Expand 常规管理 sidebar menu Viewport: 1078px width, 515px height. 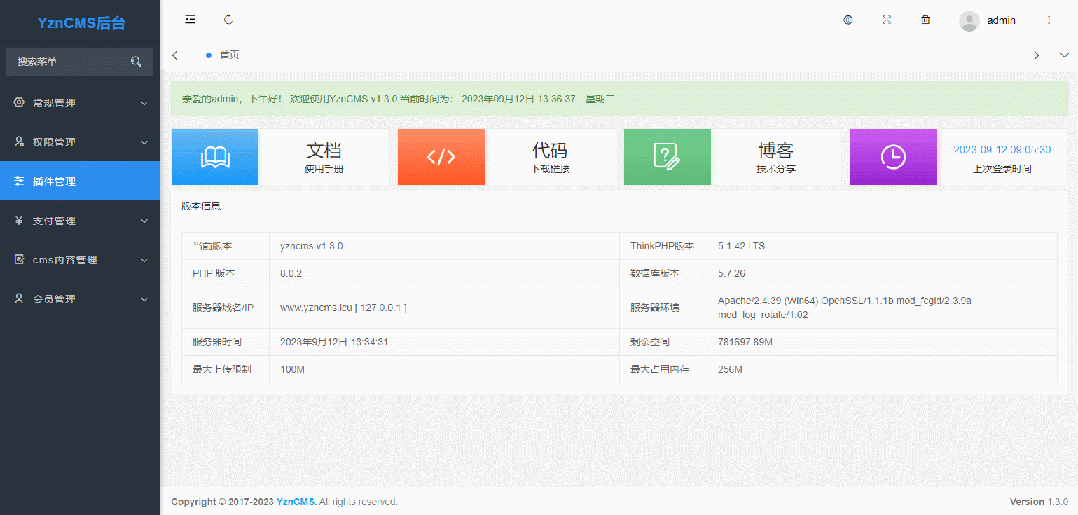click(x=80, y=103)
